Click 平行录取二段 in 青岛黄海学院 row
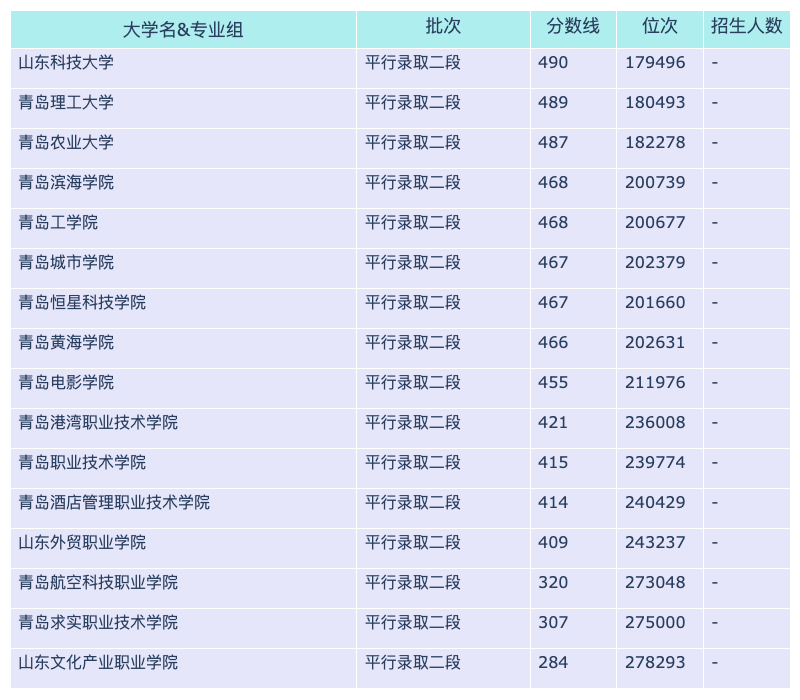This screenshot has width=800, height=700. [x=413, y=342]
